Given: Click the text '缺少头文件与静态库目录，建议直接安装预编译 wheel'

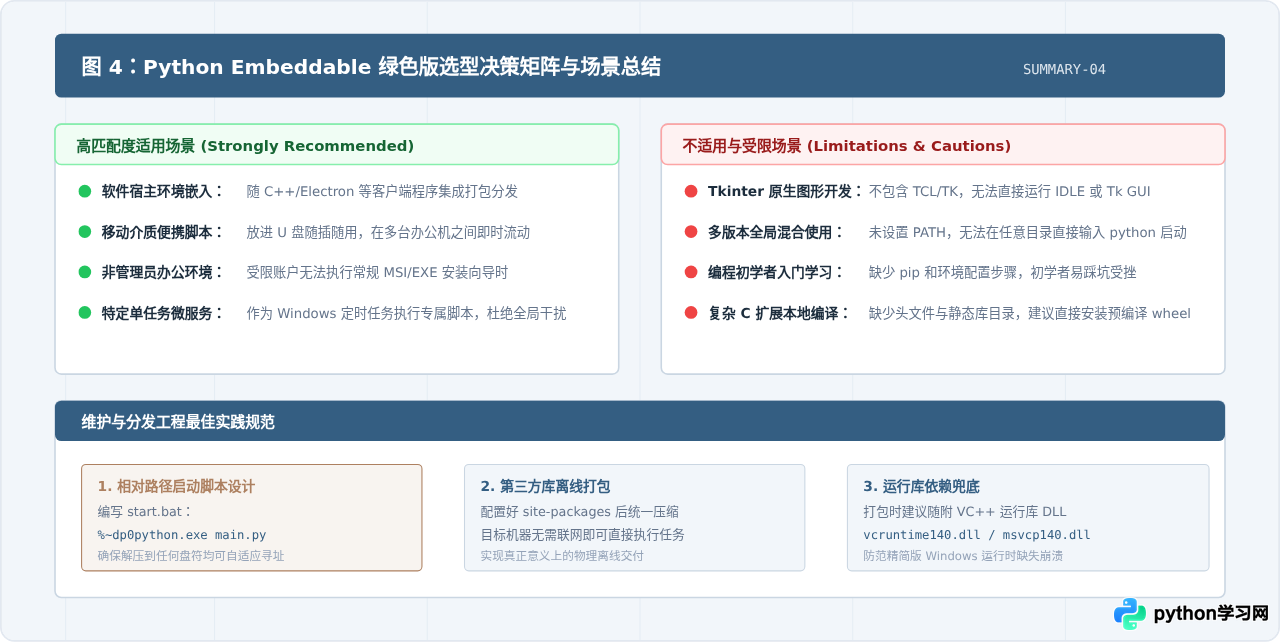Looking at the screenshot, I should point(1029,313).
